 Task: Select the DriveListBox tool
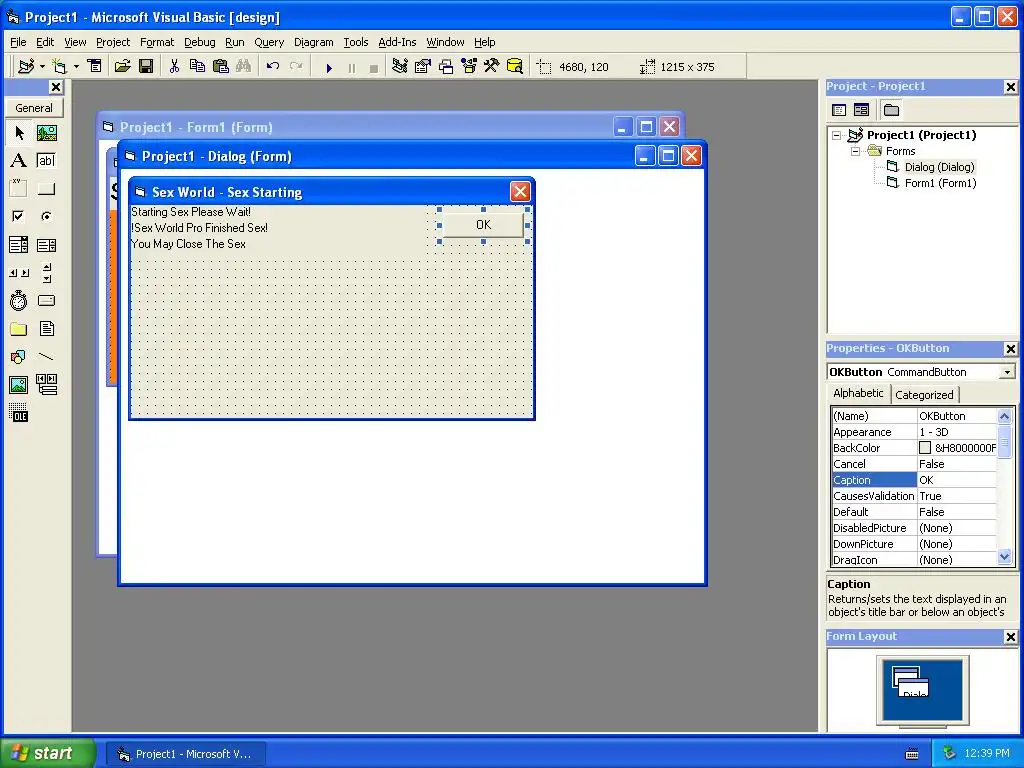click(46, 300)
